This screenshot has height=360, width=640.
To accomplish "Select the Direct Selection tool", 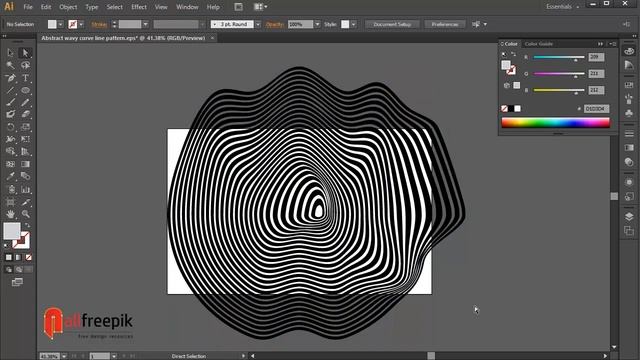I will tap(25, 53).
